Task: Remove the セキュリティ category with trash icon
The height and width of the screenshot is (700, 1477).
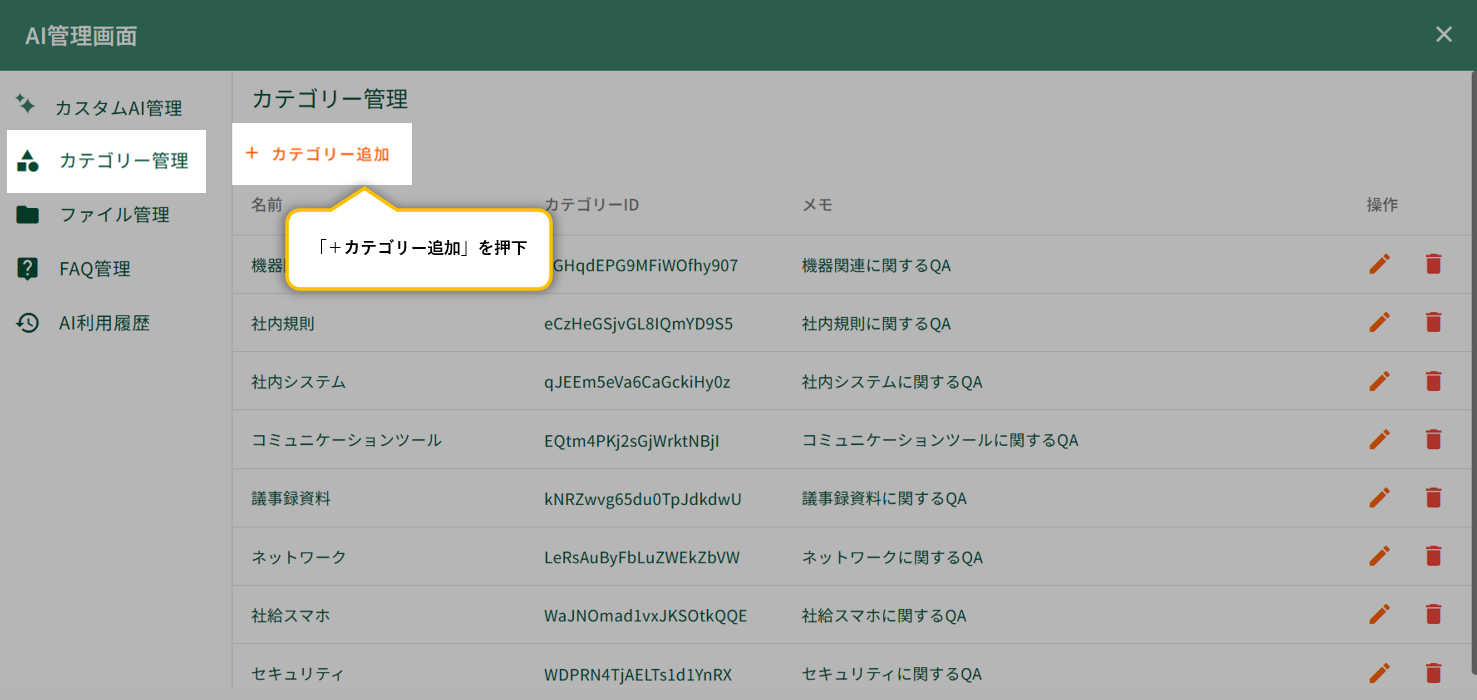Action: [x=1433, y=673]
